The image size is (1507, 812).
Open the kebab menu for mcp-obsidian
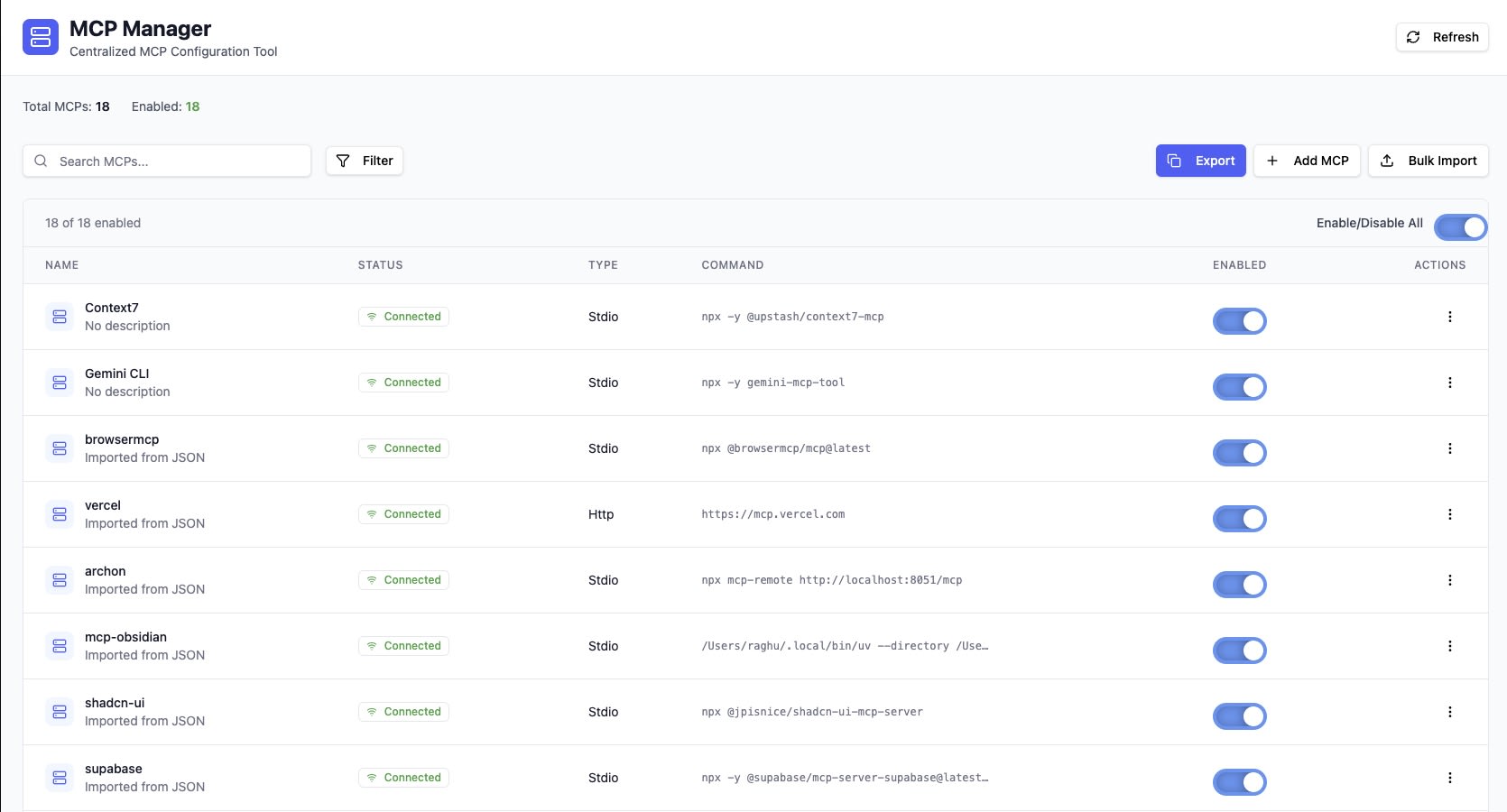click(x=1450, y=645)
